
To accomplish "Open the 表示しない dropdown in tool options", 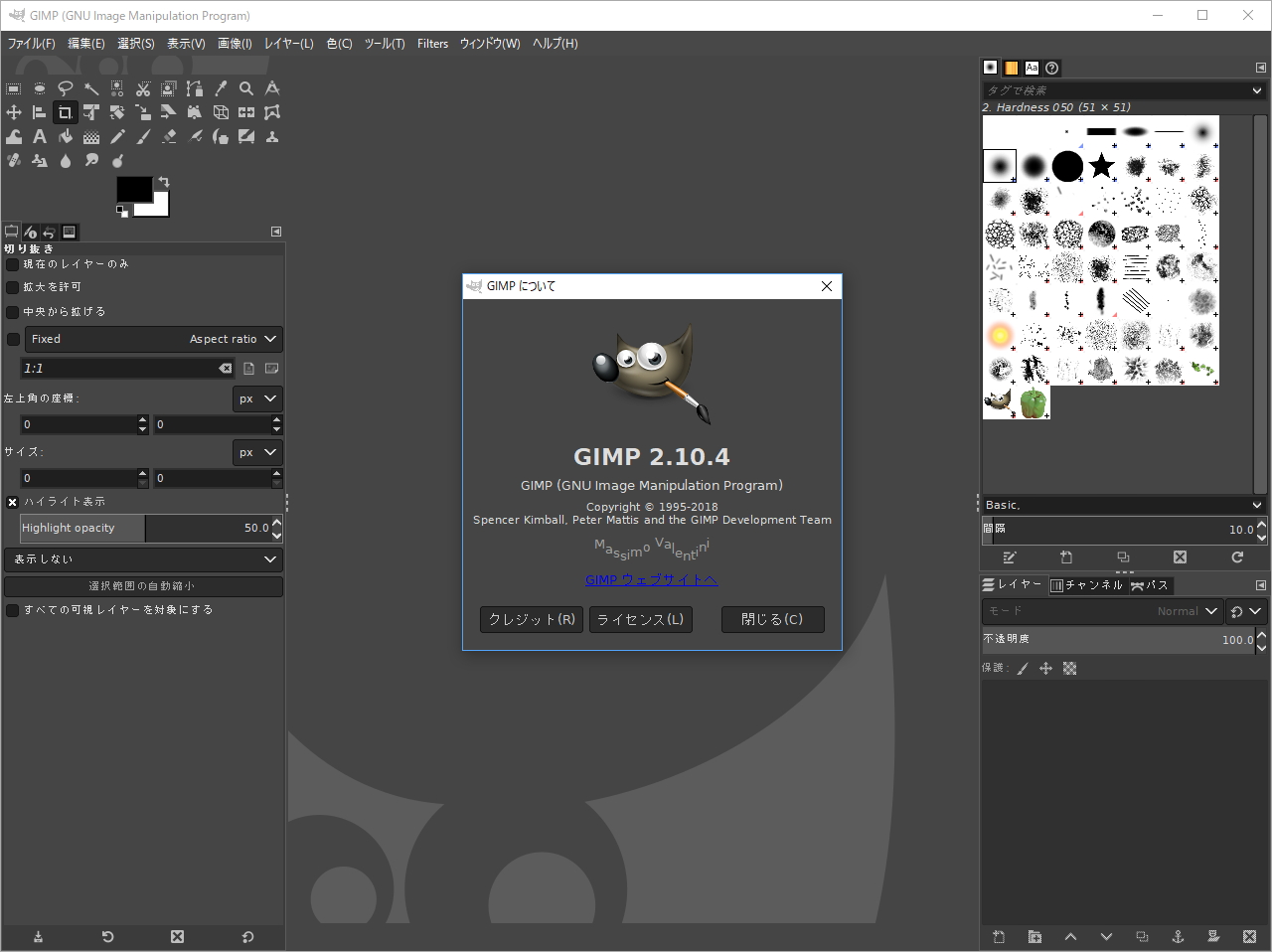I will tap(143, 559).
